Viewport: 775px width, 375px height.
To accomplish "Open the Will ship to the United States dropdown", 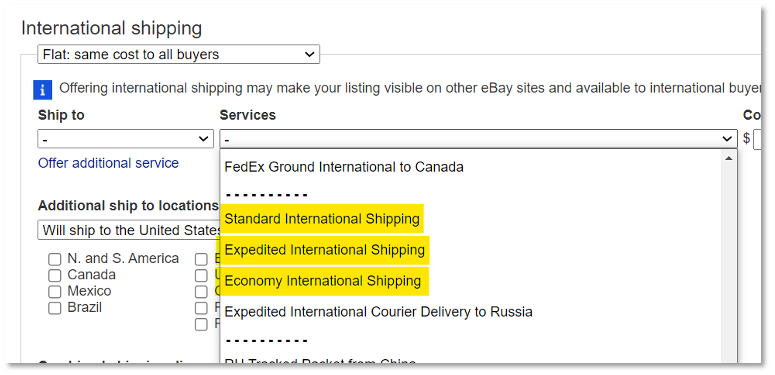I will 129,230.
